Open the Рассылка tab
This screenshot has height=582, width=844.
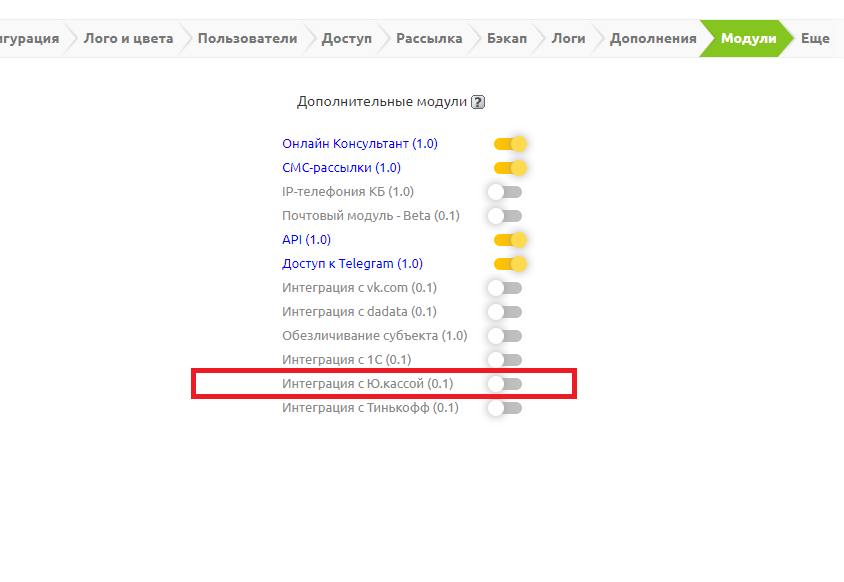point(429,39)
